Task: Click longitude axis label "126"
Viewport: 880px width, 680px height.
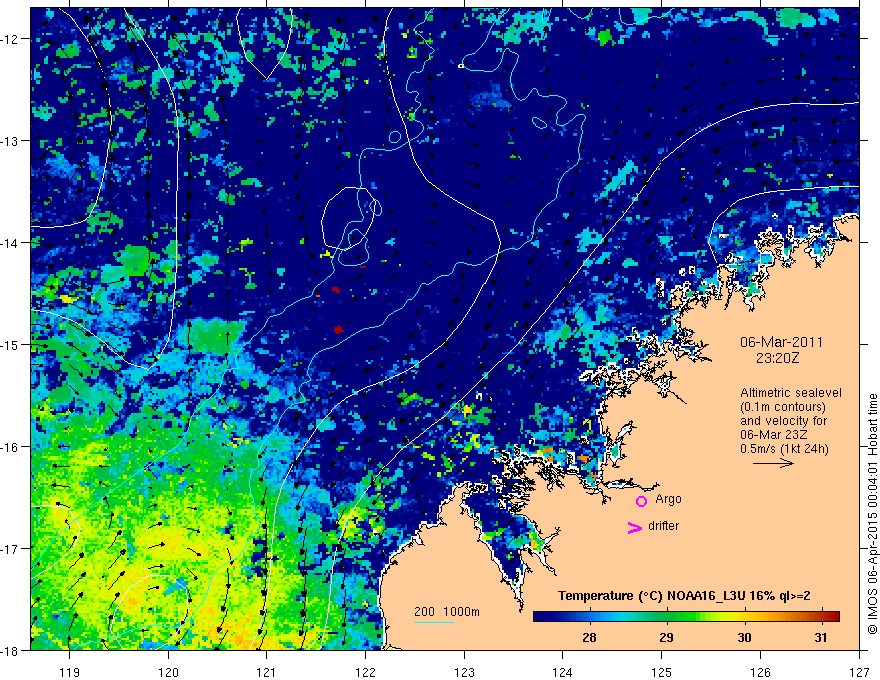Action: click(x=760, y=672)
